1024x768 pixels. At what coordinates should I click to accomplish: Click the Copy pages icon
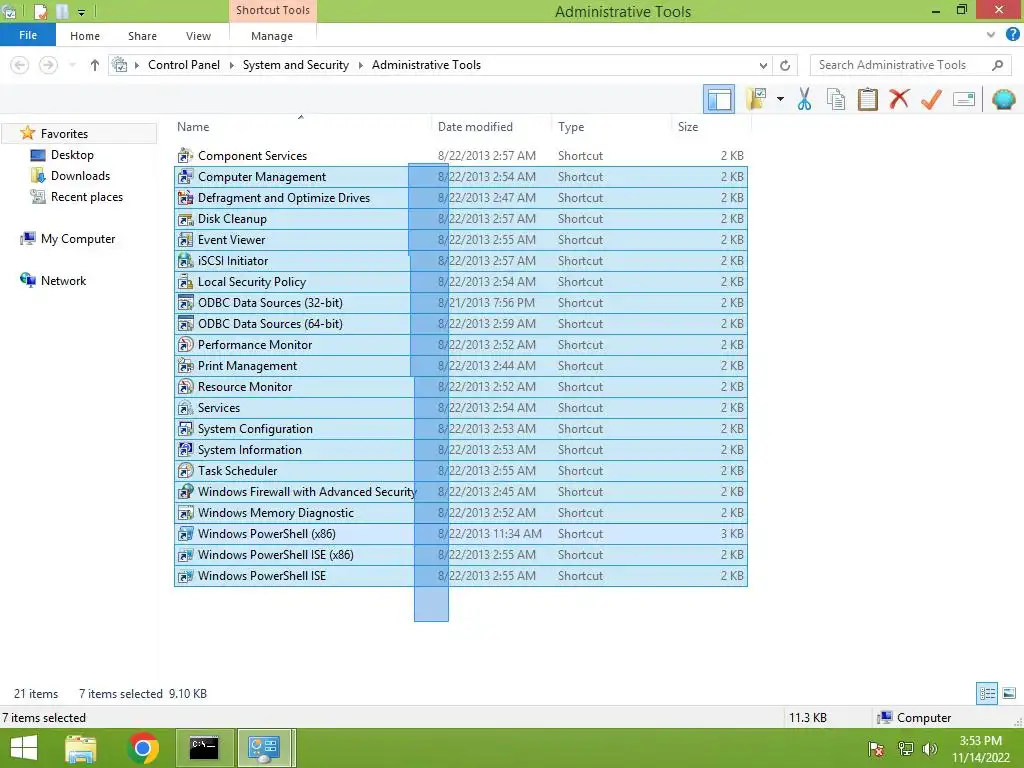coord(836,99)
